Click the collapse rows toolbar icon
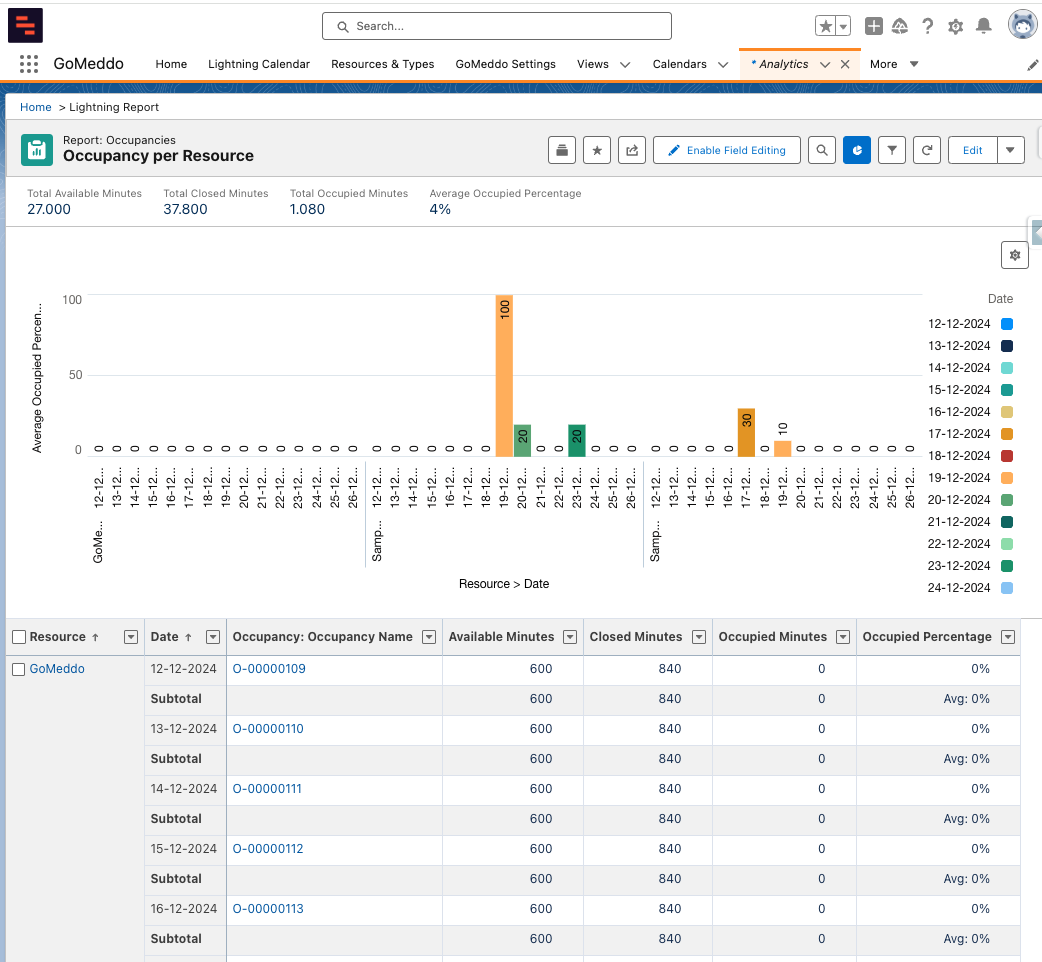1042x962 pixels. point(562,150)
